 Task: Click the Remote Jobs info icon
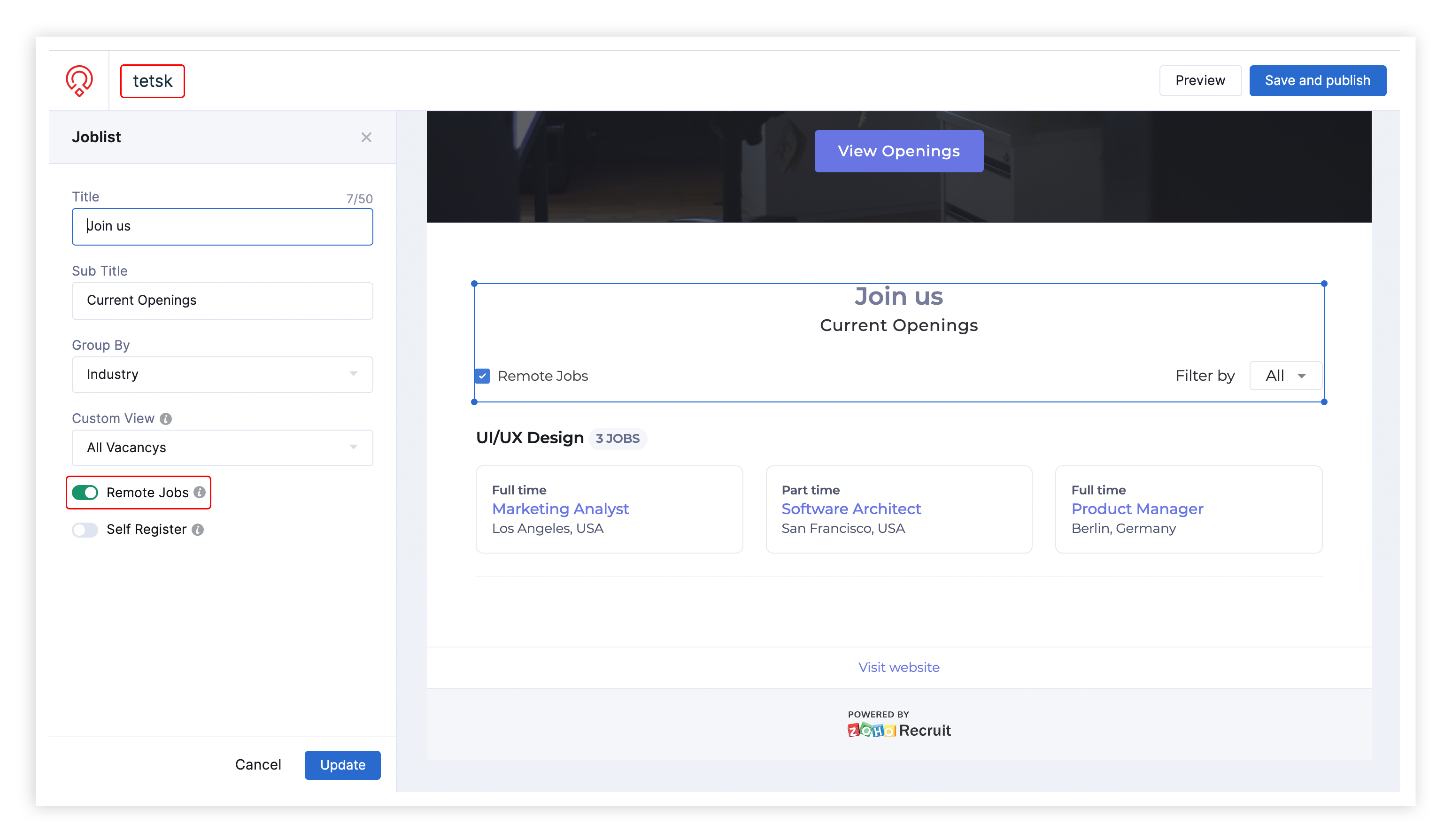click(x=200, y=493)
